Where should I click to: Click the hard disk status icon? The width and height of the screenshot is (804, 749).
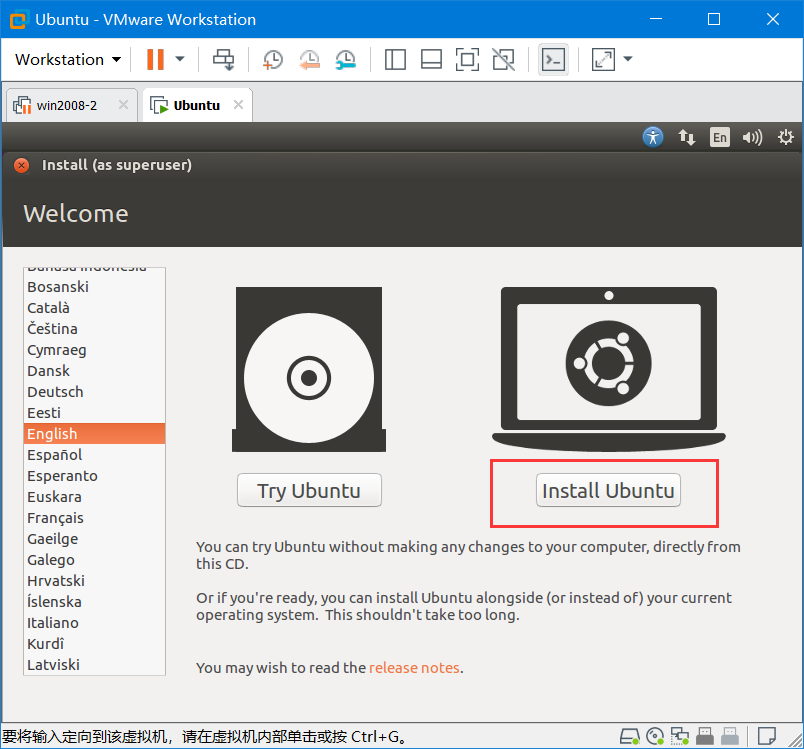[x=630, y=735]
